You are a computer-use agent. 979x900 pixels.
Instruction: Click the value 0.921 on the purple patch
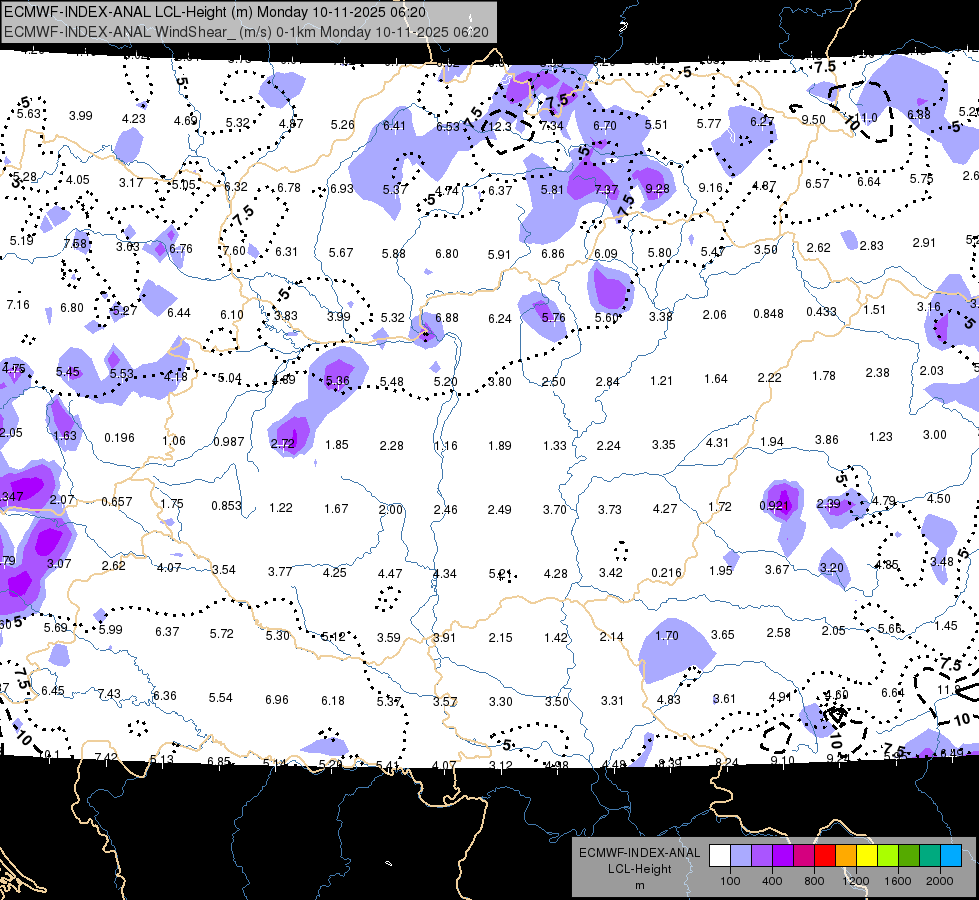click(774, 505)
